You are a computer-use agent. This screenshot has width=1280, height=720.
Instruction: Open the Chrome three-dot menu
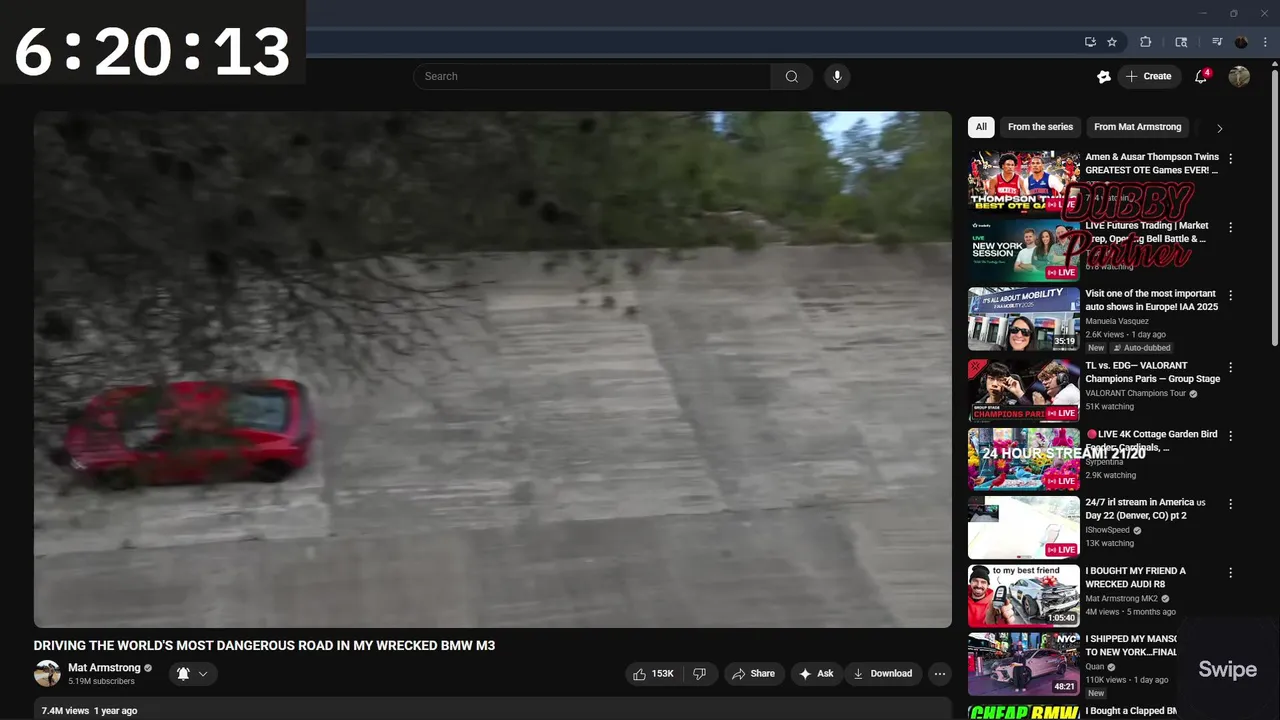click(1265, 42)
